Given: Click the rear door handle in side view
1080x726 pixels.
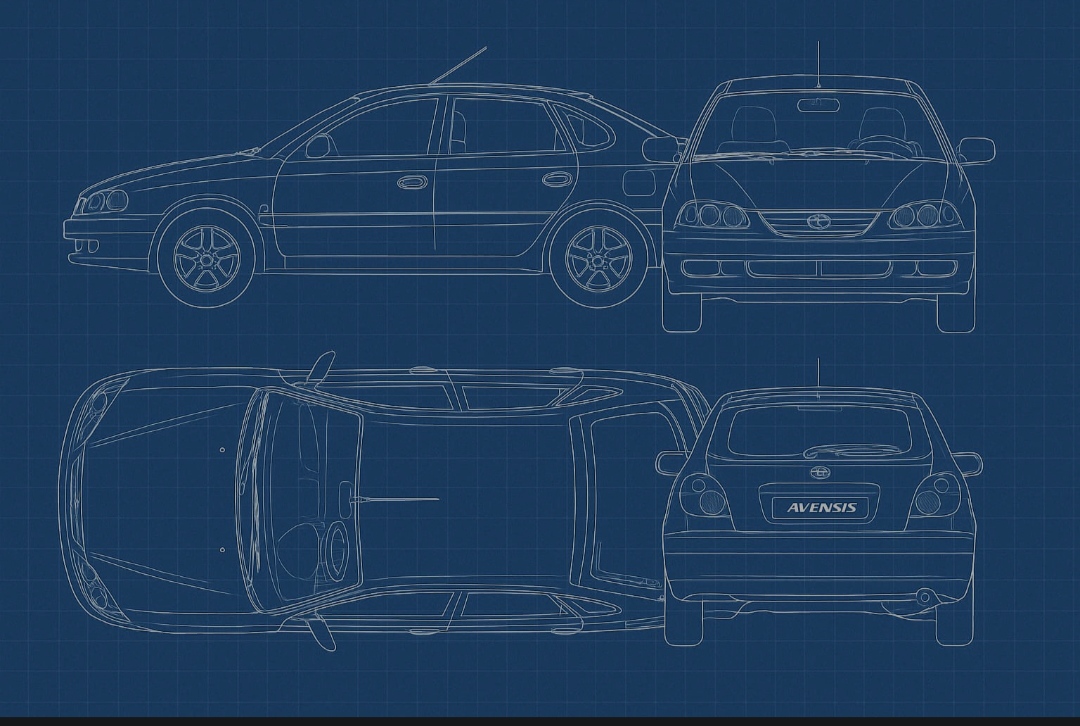Looking at the screenshot, I should click(557, 180).
